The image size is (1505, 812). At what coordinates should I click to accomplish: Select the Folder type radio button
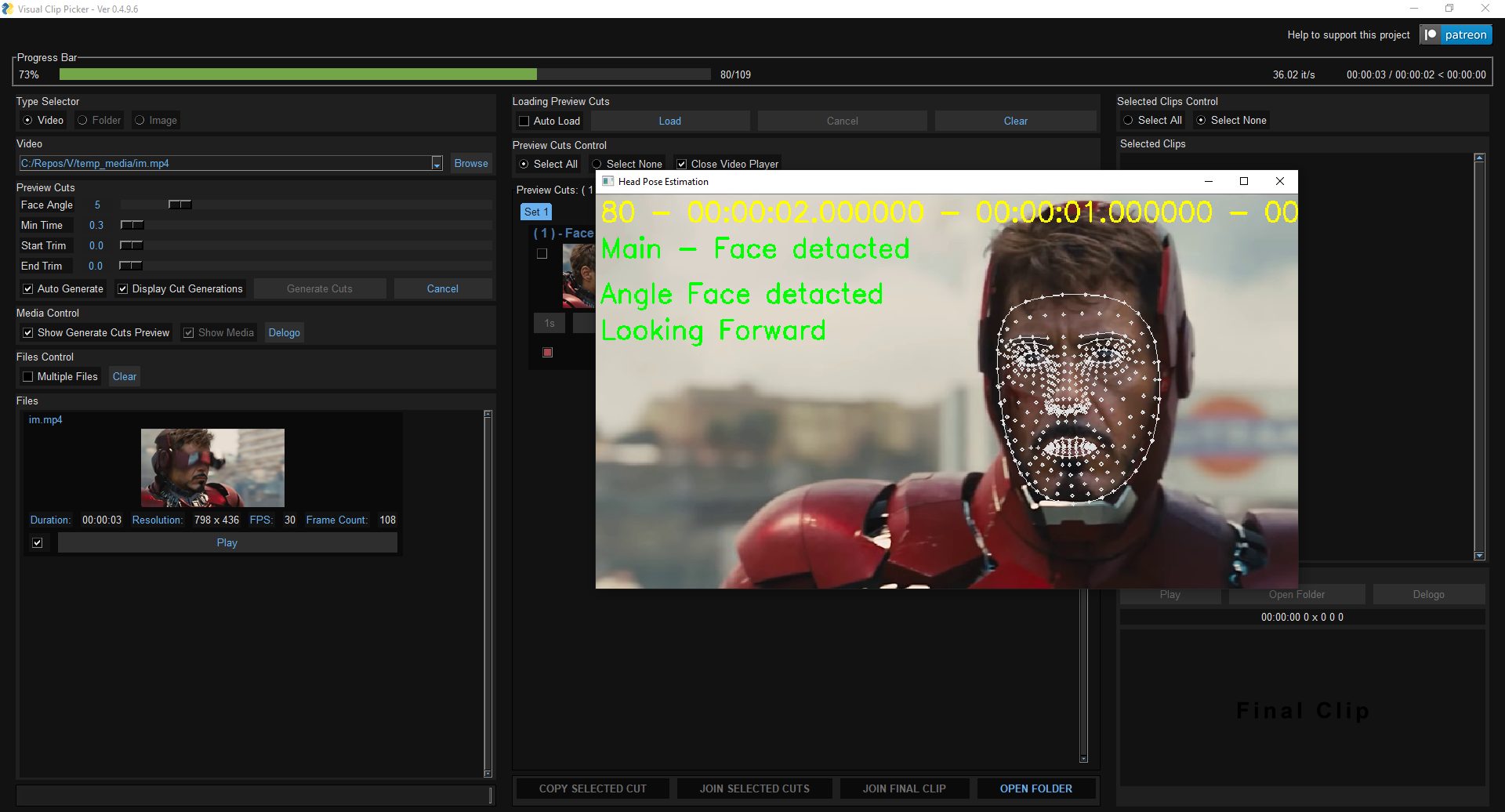coord(82,120)
